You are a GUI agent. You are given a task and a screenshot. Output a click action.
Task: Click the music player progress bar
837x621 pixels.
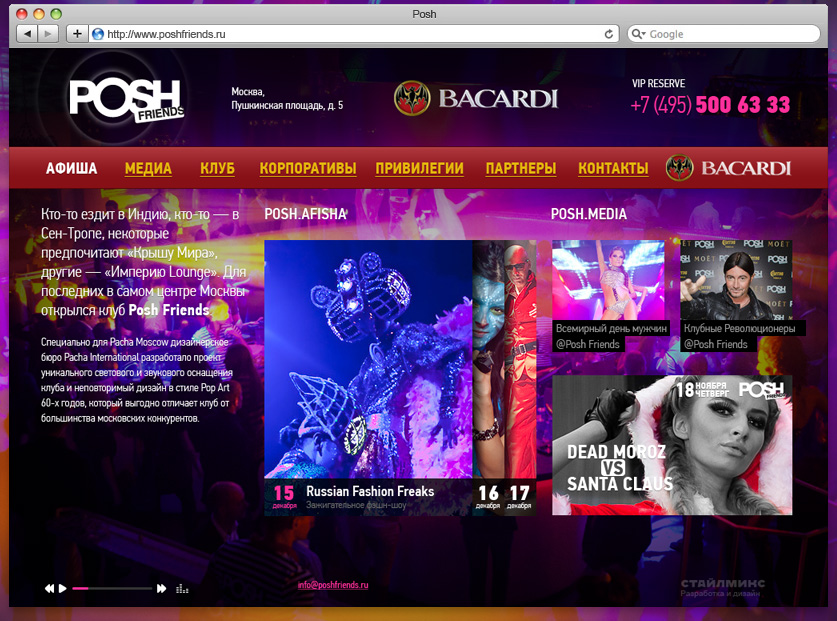110,589
